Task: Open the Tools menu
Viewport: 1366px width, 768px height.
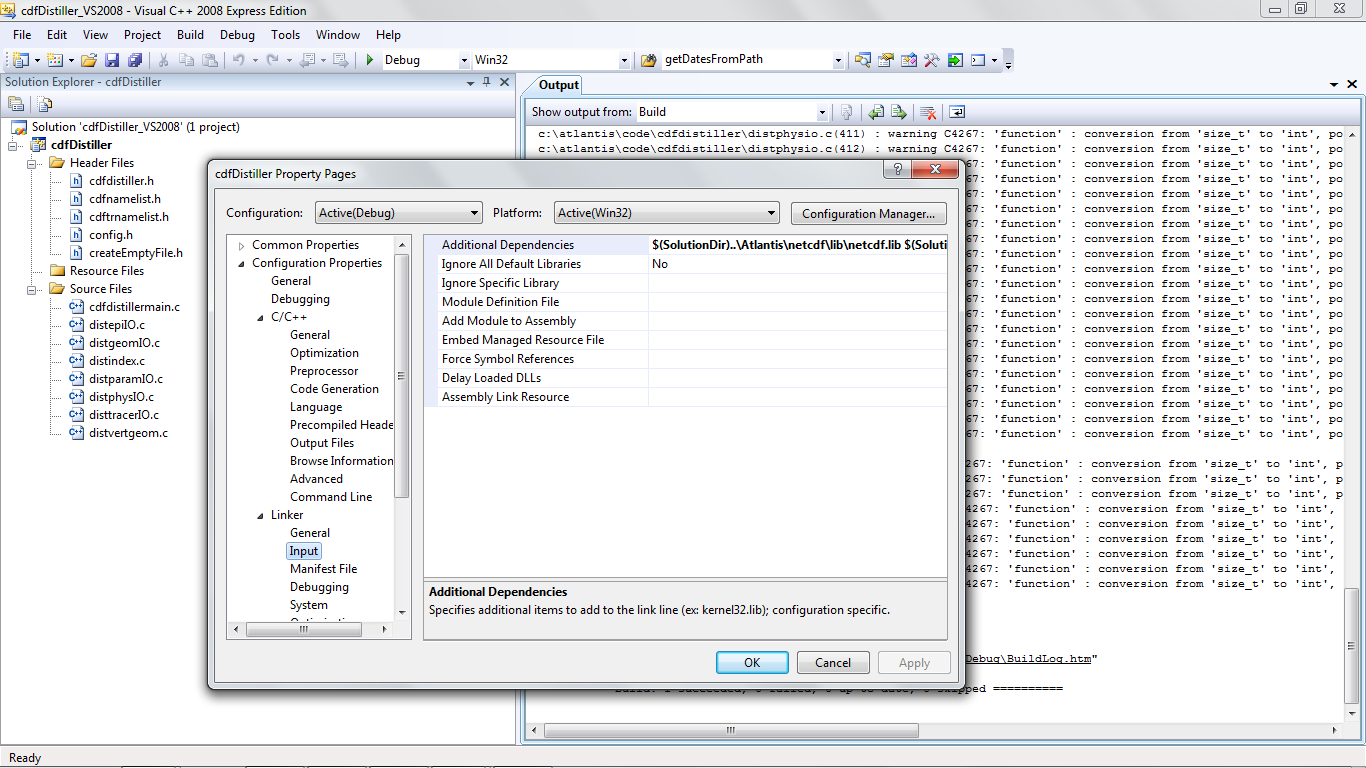Action: (285, 34)
